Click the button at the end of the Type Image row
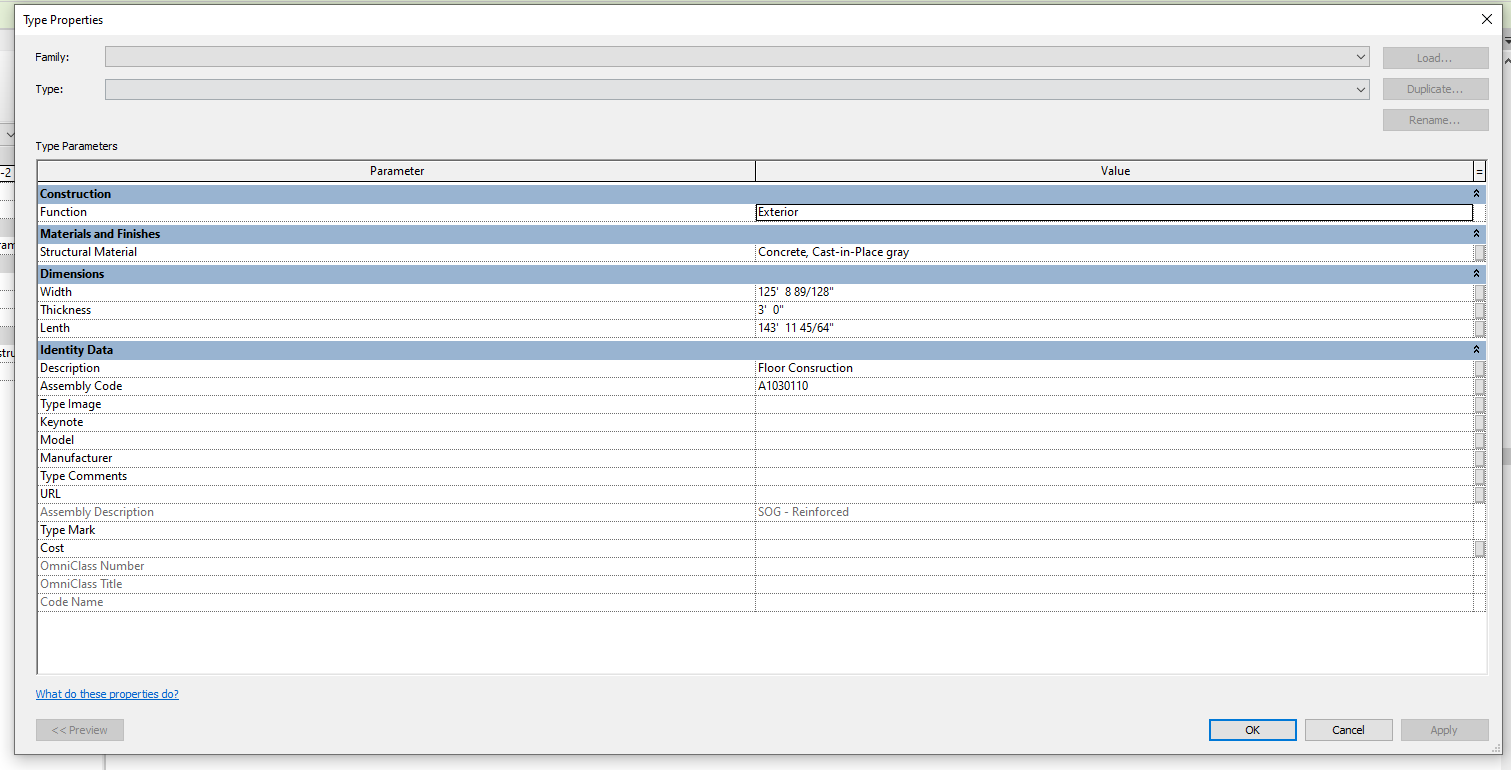The height and width of the screenshot is (770, 1511). click(1480, 403)
